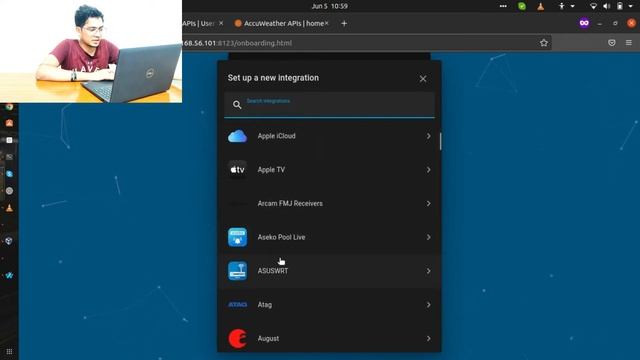Open the Firefox hamburger menu
The image size is (640, 360).
click(x=629, y=43)
